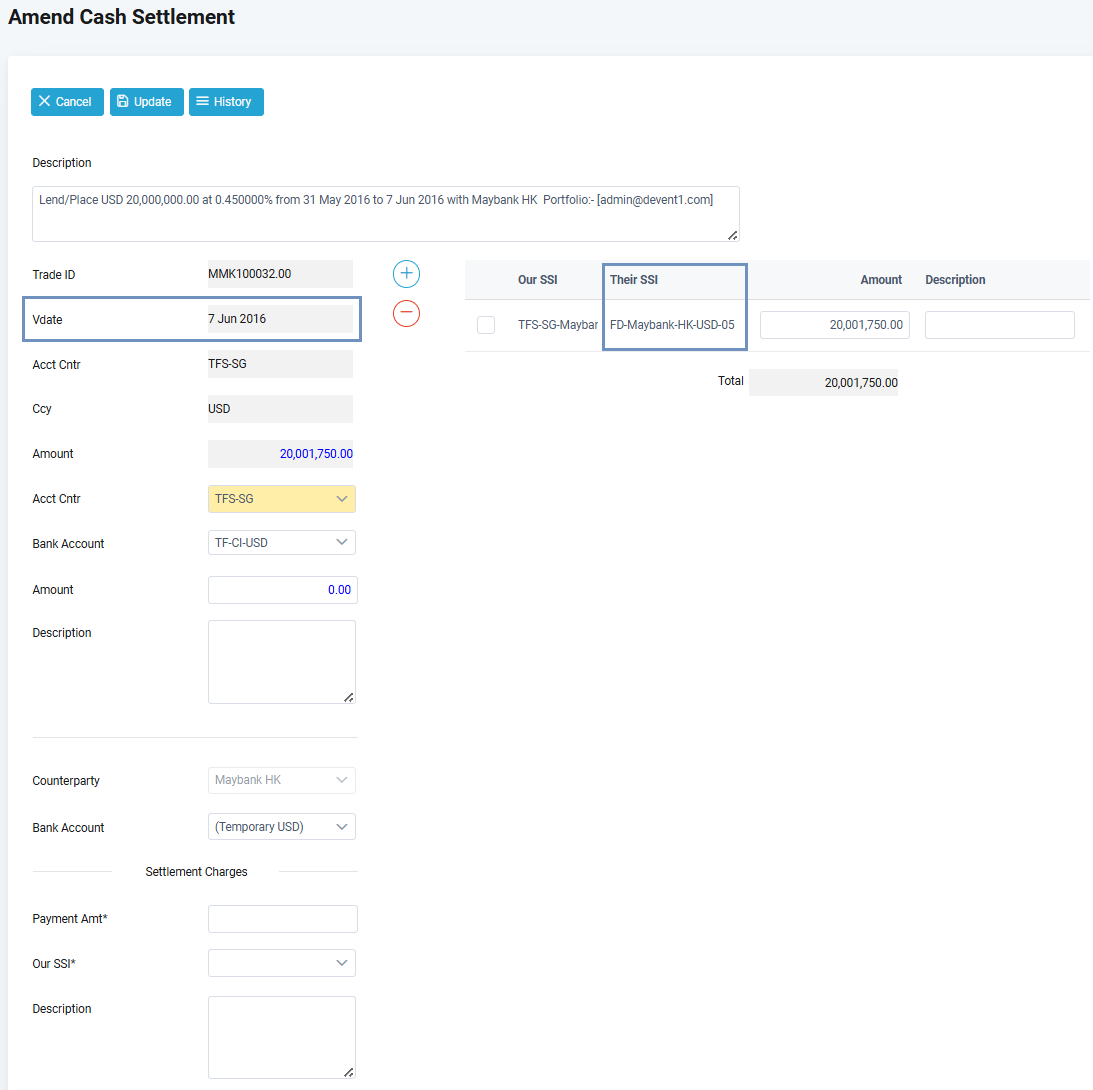Click the FD-Maybank-HK-USD-05 cell
Viewport: 1093px width, 1090px height.
(x=672, y=325)
